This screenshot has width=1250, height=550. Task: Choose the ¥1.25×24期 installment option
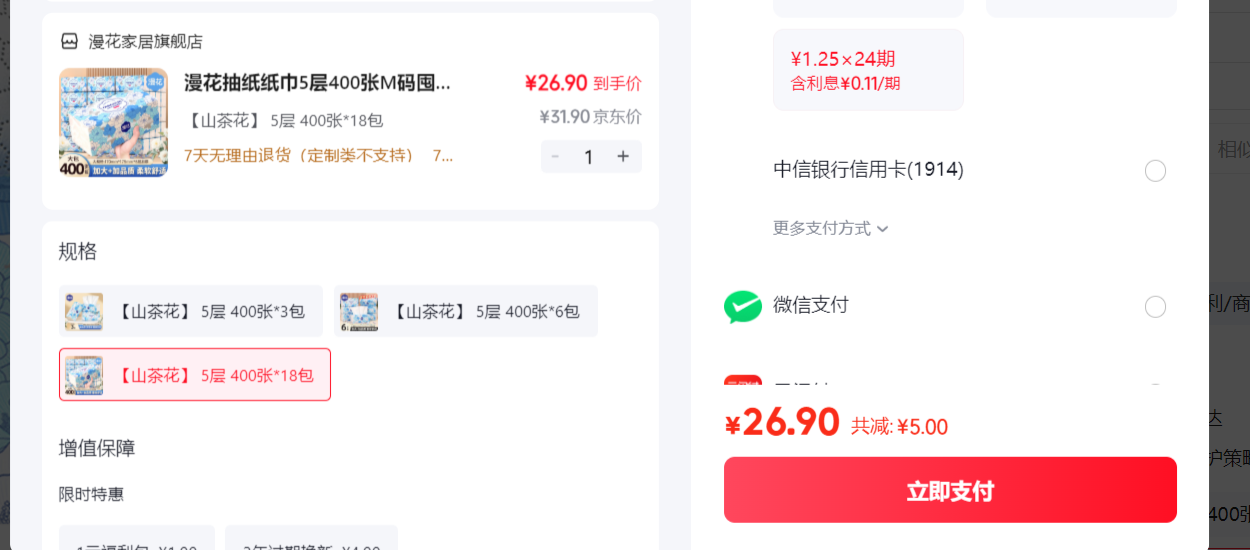(868, 70)
